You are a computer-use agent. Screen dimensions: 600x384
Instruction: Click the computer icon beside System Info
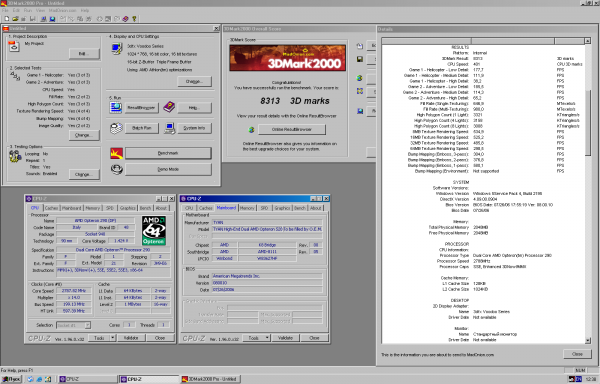click(169, 128)
